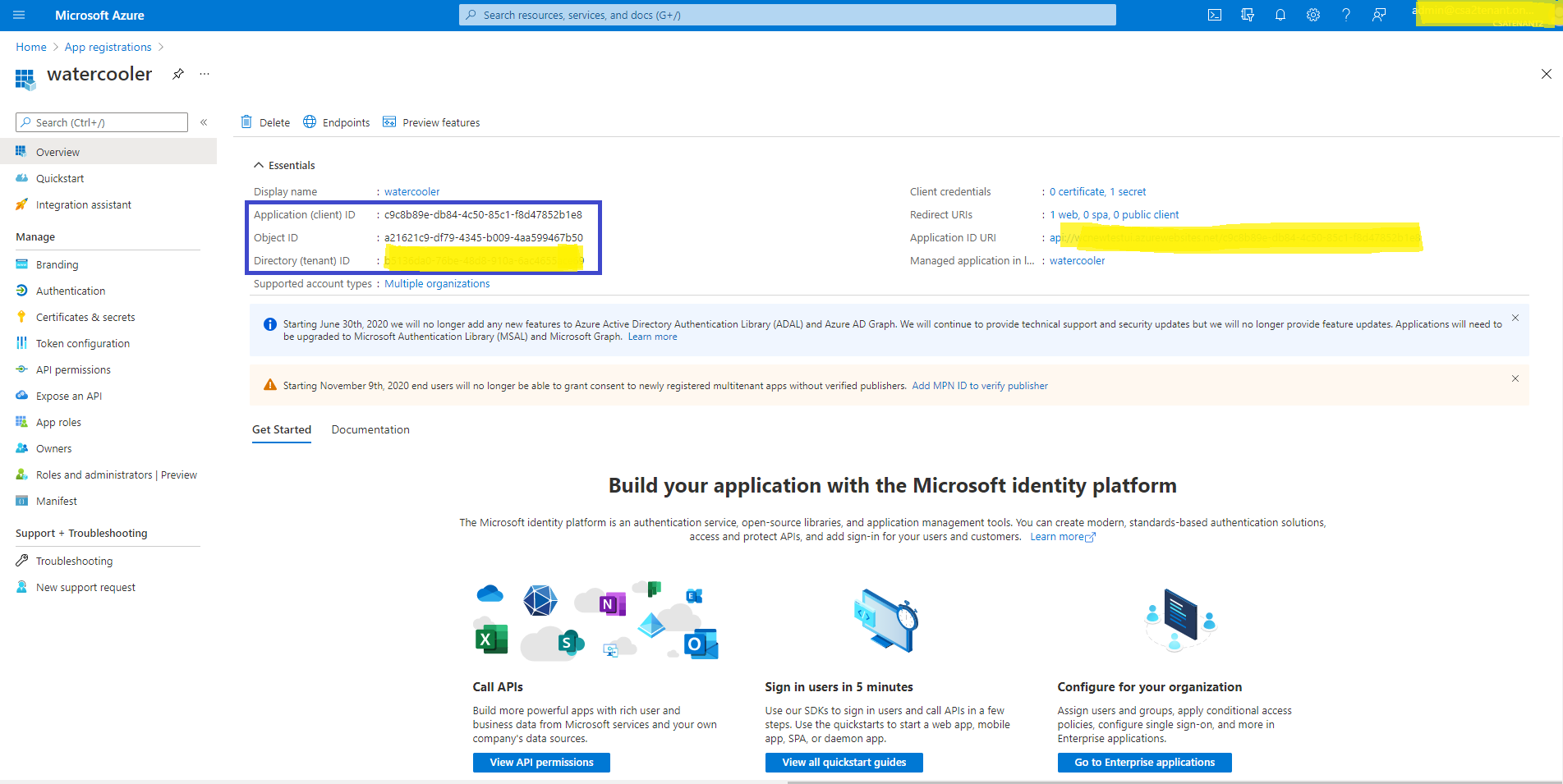The image size is (1563, 784).
Task: Pin the watercooler blade with the pin icon
Action: (x=178, y=74)
